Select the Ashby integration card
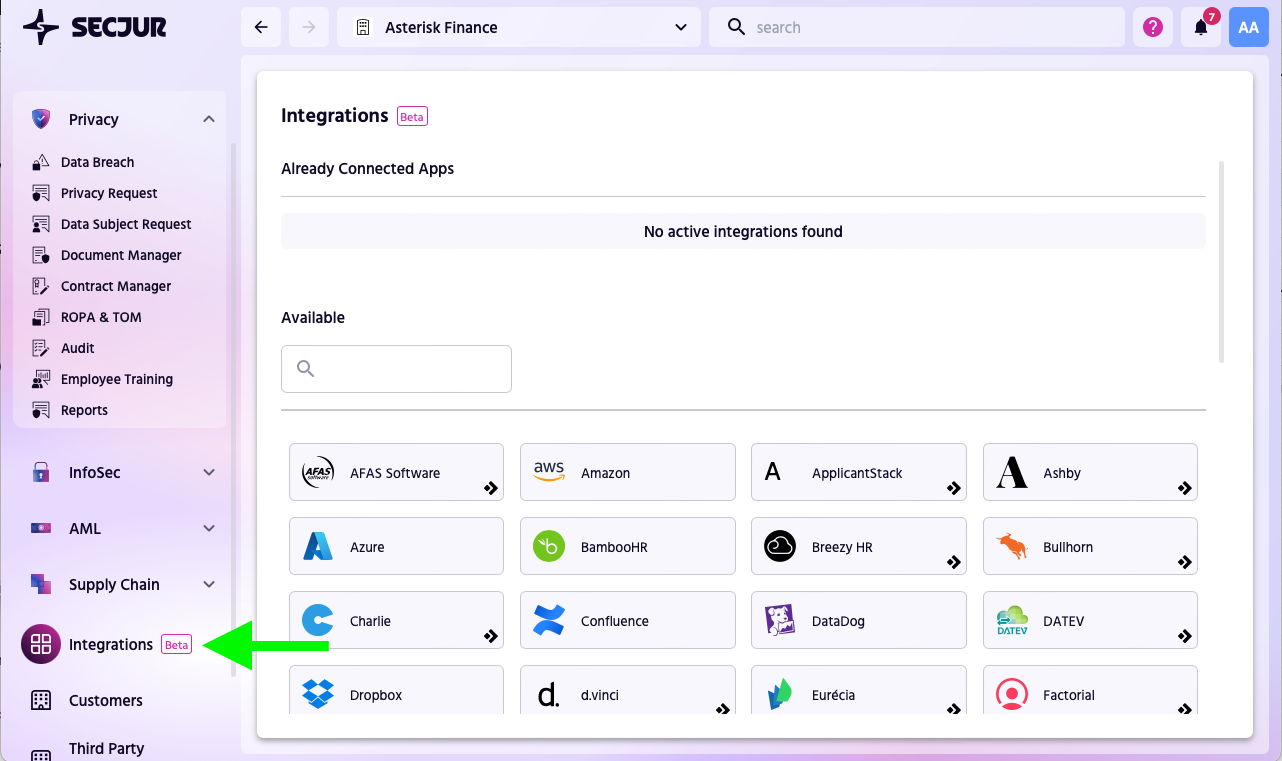The image size is (1282, 761). pos(1090,472)
